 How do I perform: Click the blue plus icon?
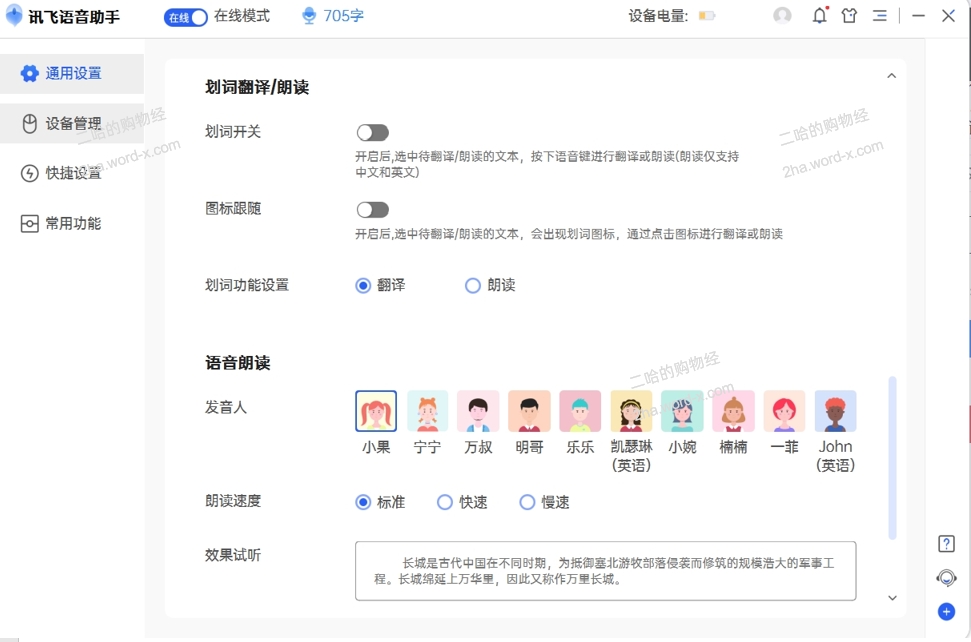click(x=946, y=612)
